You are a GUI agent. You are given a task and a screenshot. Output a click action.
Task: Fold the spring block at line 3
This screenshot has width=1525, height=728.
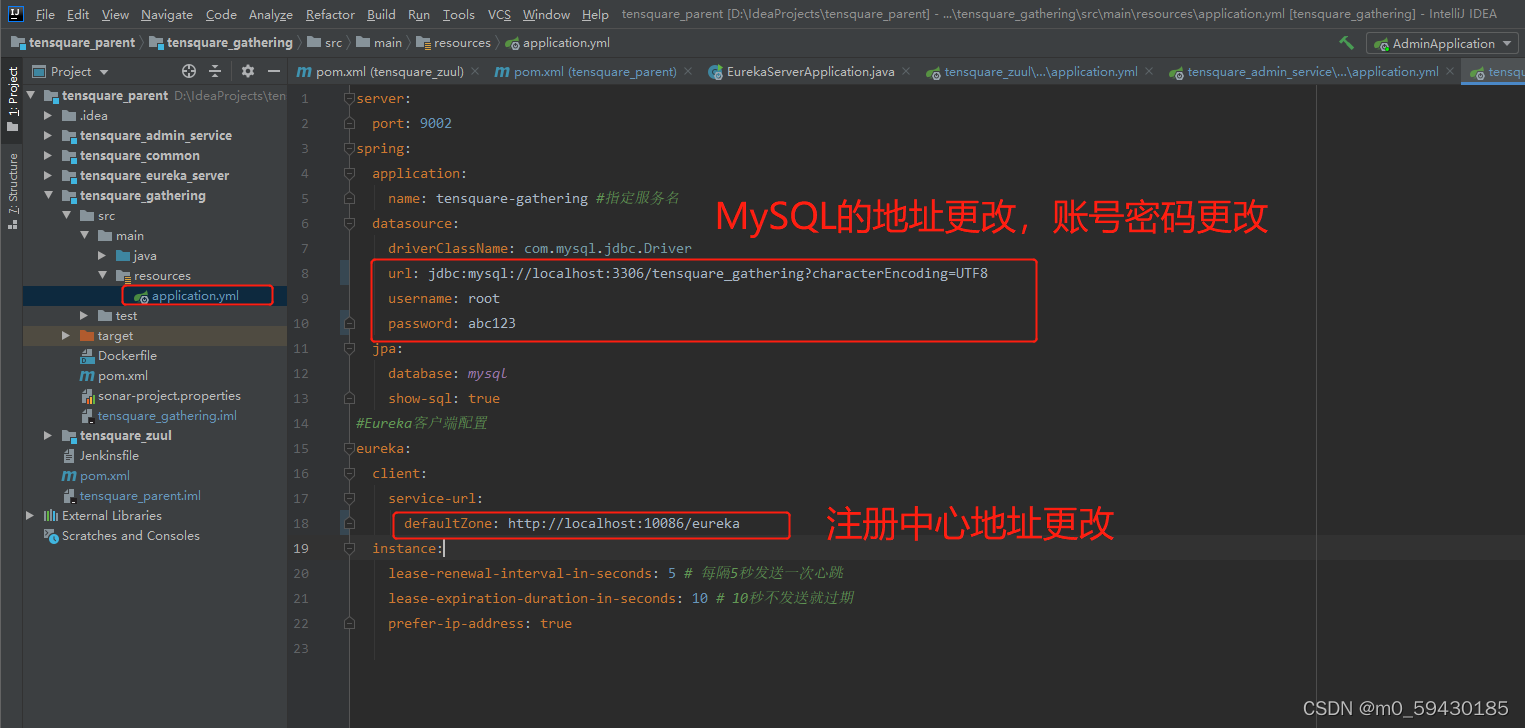click(x=349, y=148)
